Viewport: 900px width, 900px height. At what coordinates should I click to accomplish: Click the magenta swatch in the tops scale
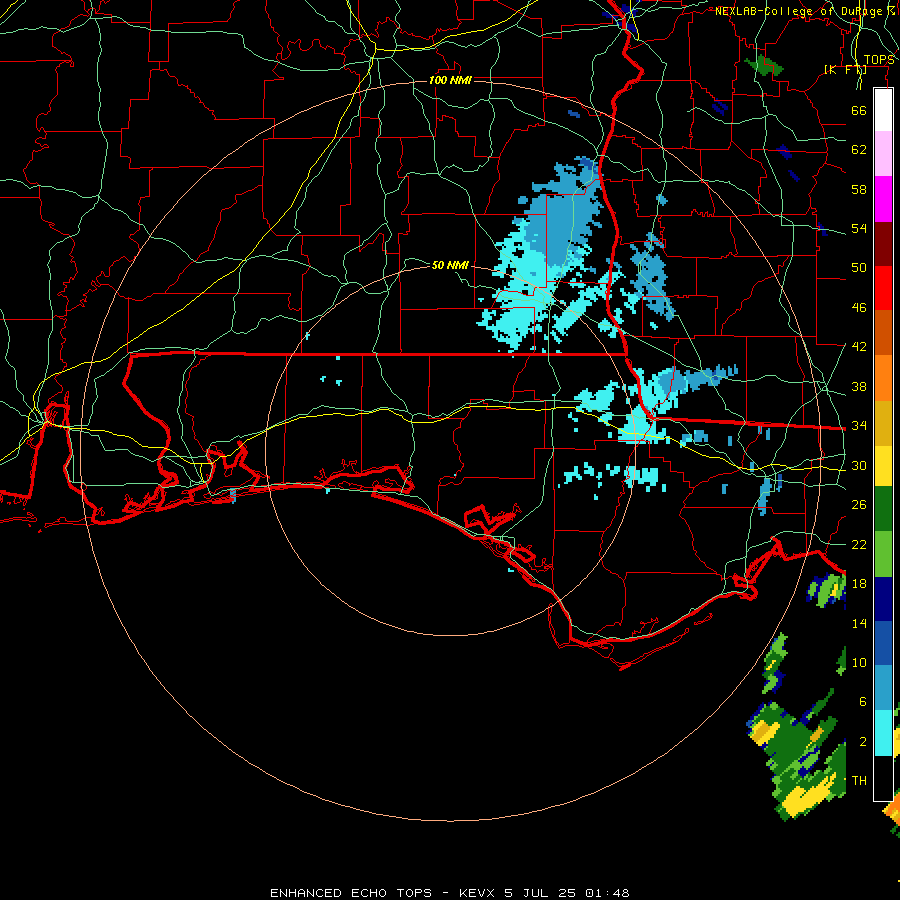(x=883, y=199)
